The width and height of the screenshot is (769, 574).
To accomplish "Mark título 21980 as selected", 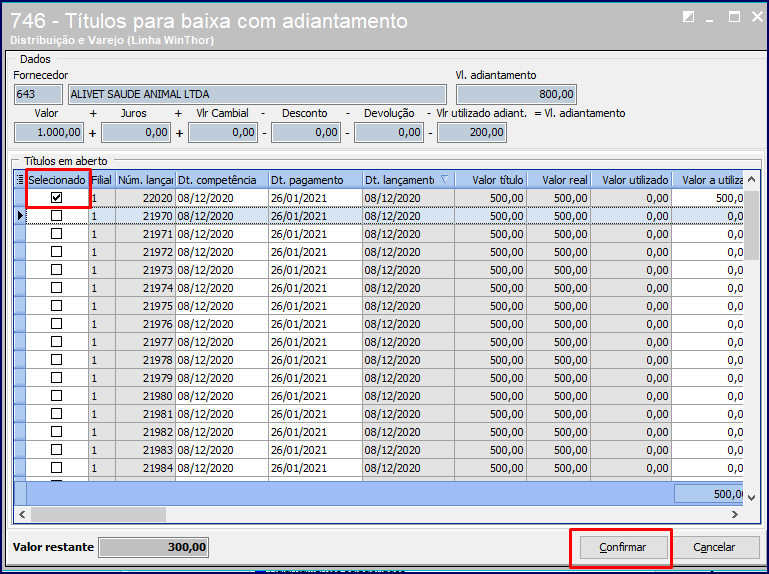I will pos(56,395).
